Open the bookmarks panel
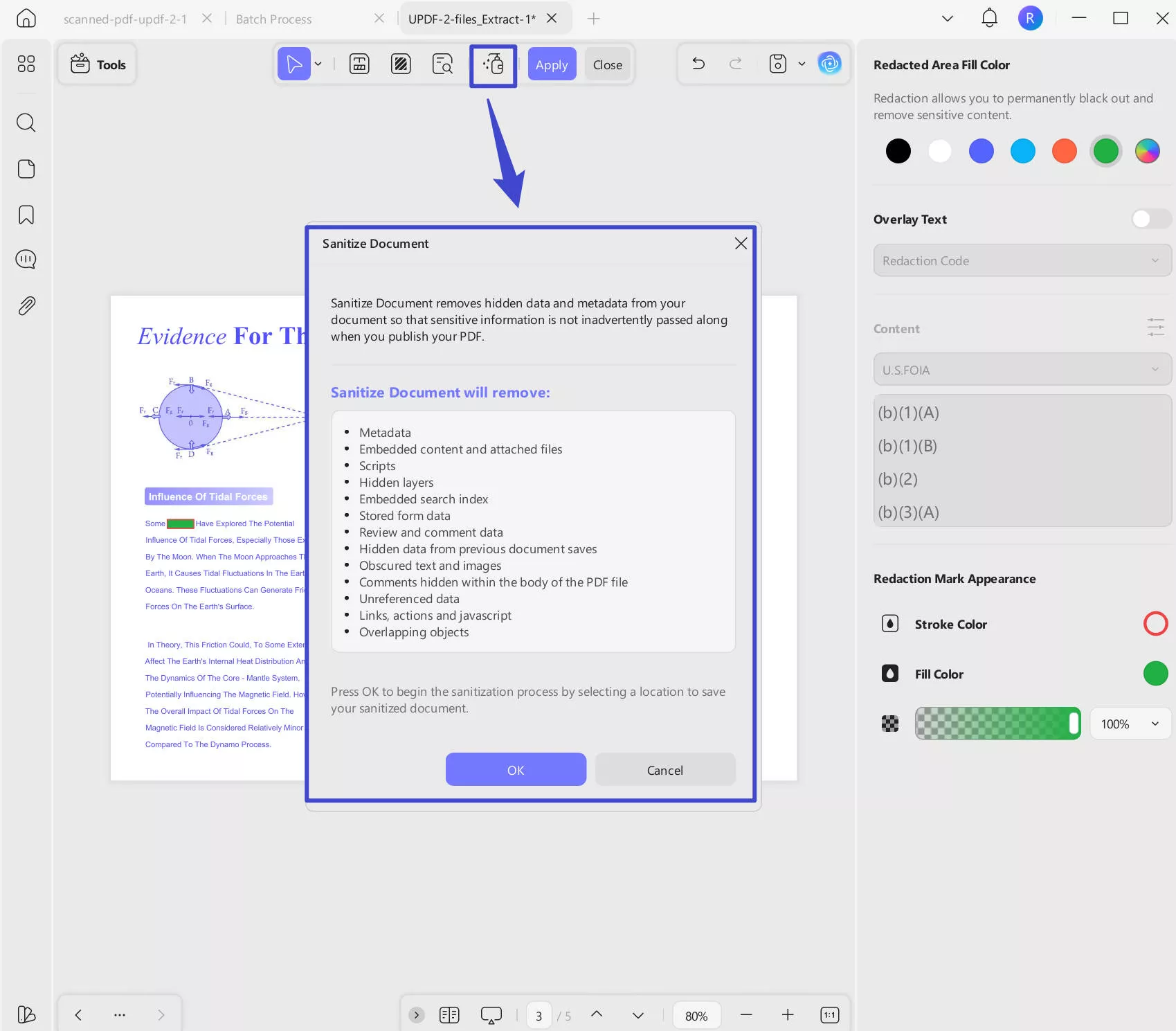Viewport: 1176px width, 1031px height. coord(26,215)
